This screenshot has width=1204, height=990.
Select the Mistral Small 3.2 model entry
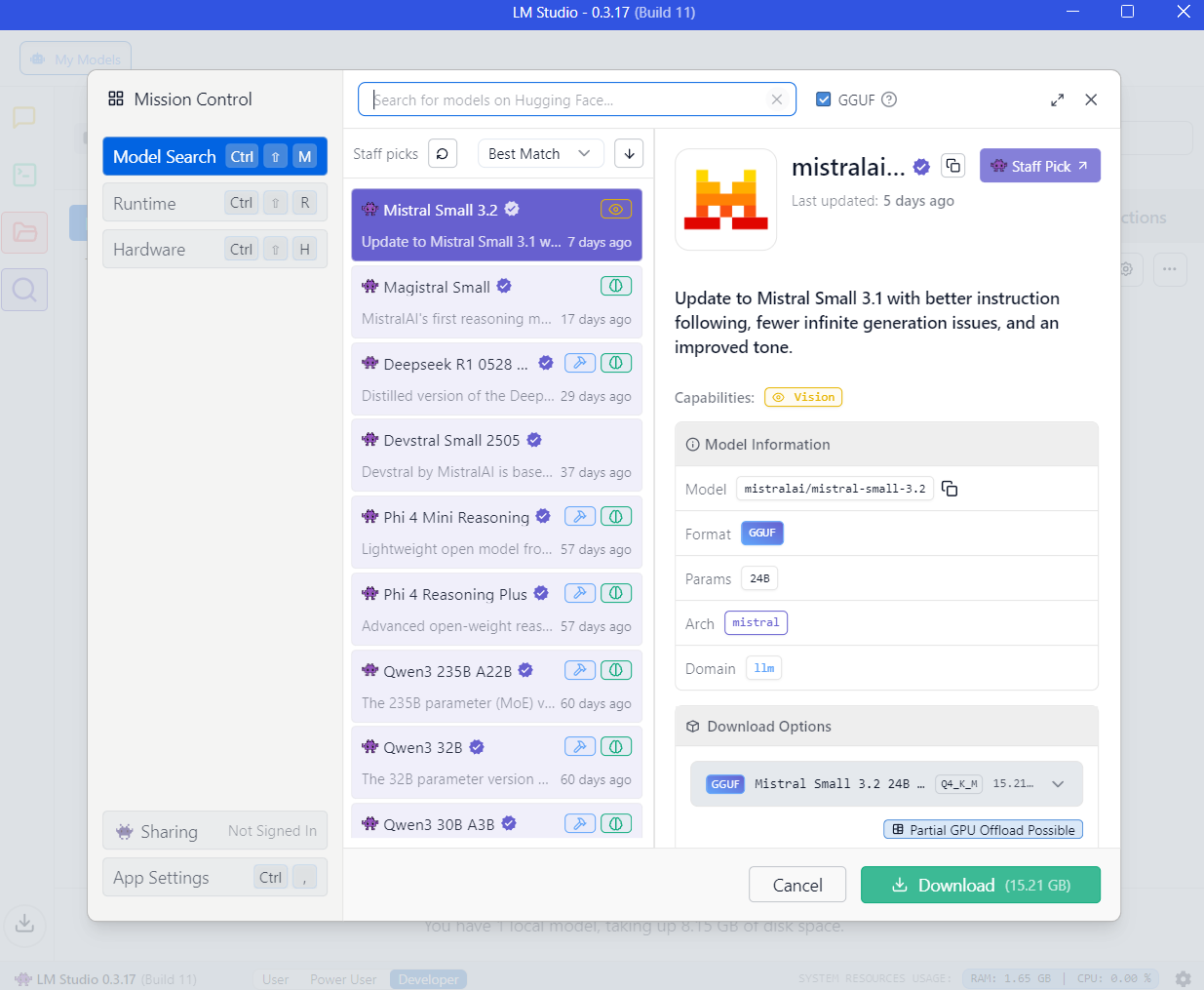496,225
